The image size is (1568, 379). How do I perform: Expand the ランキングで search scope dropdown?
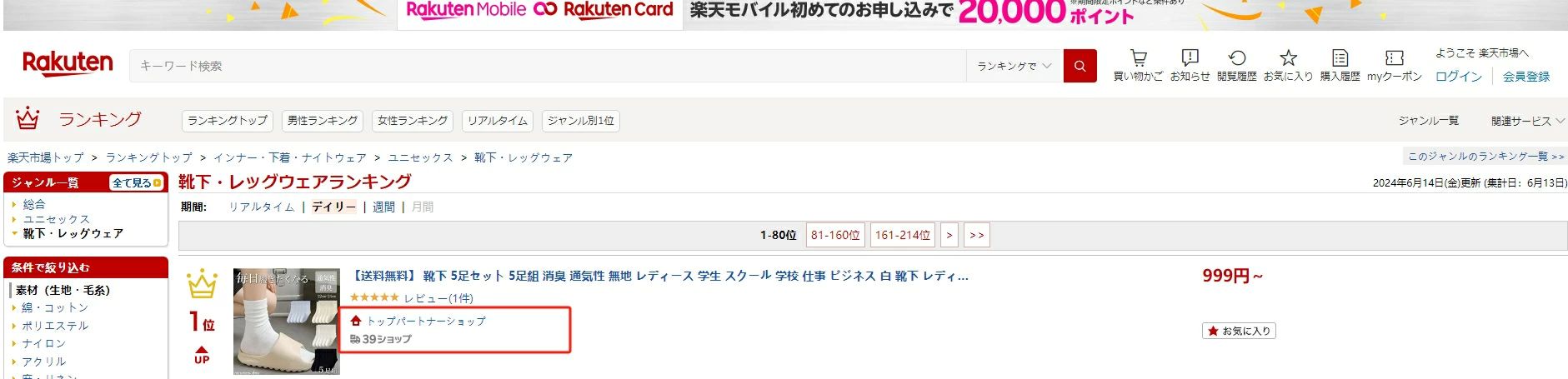point(1014,66)
